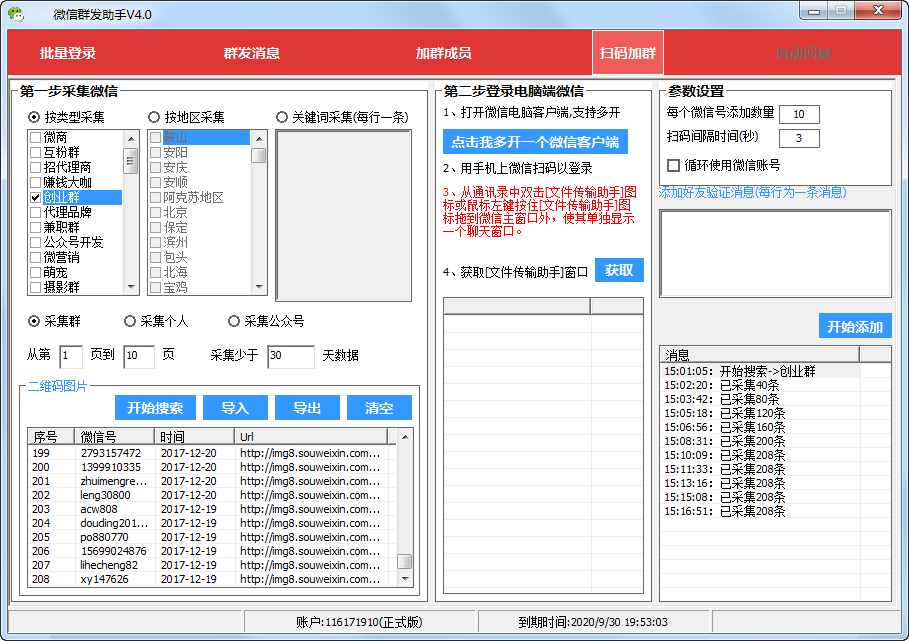The height and width of the screenshot is (641, 909).
Task: Click down arrow of region list scrollbar
Action: (x=259, y=286)
